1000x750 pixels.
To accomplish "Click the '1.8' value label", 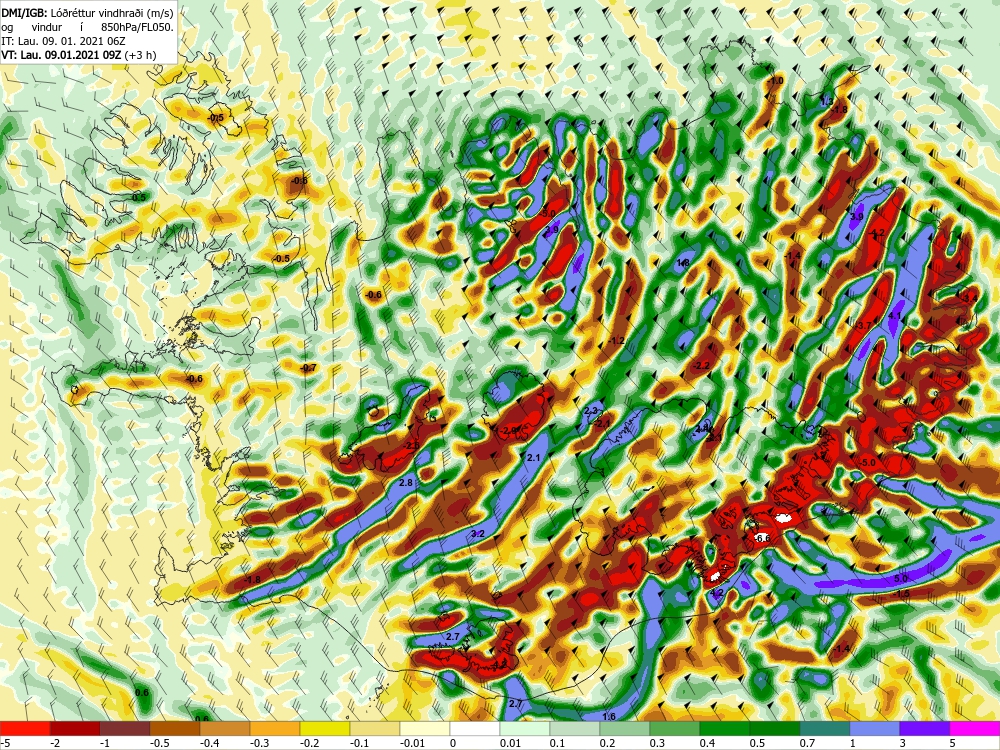I will 683,263.
